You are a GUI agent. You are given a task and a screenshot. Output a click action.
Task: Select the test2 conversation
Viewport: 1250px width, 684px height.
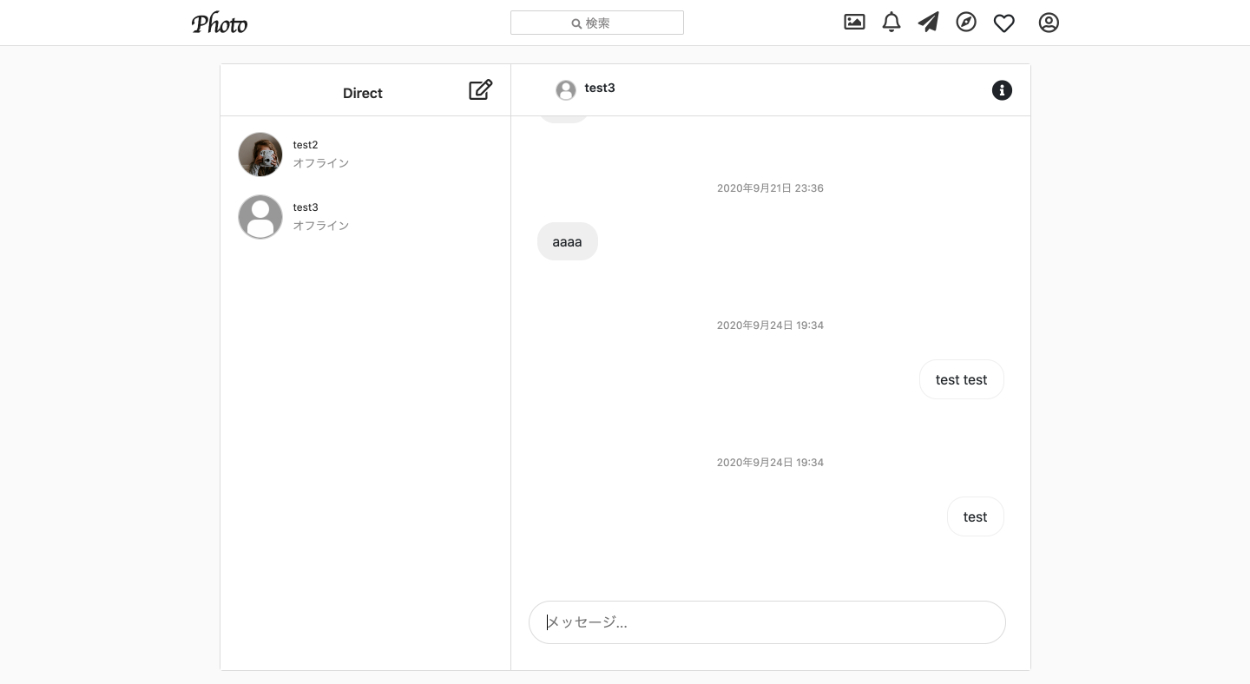coord(365,154)
